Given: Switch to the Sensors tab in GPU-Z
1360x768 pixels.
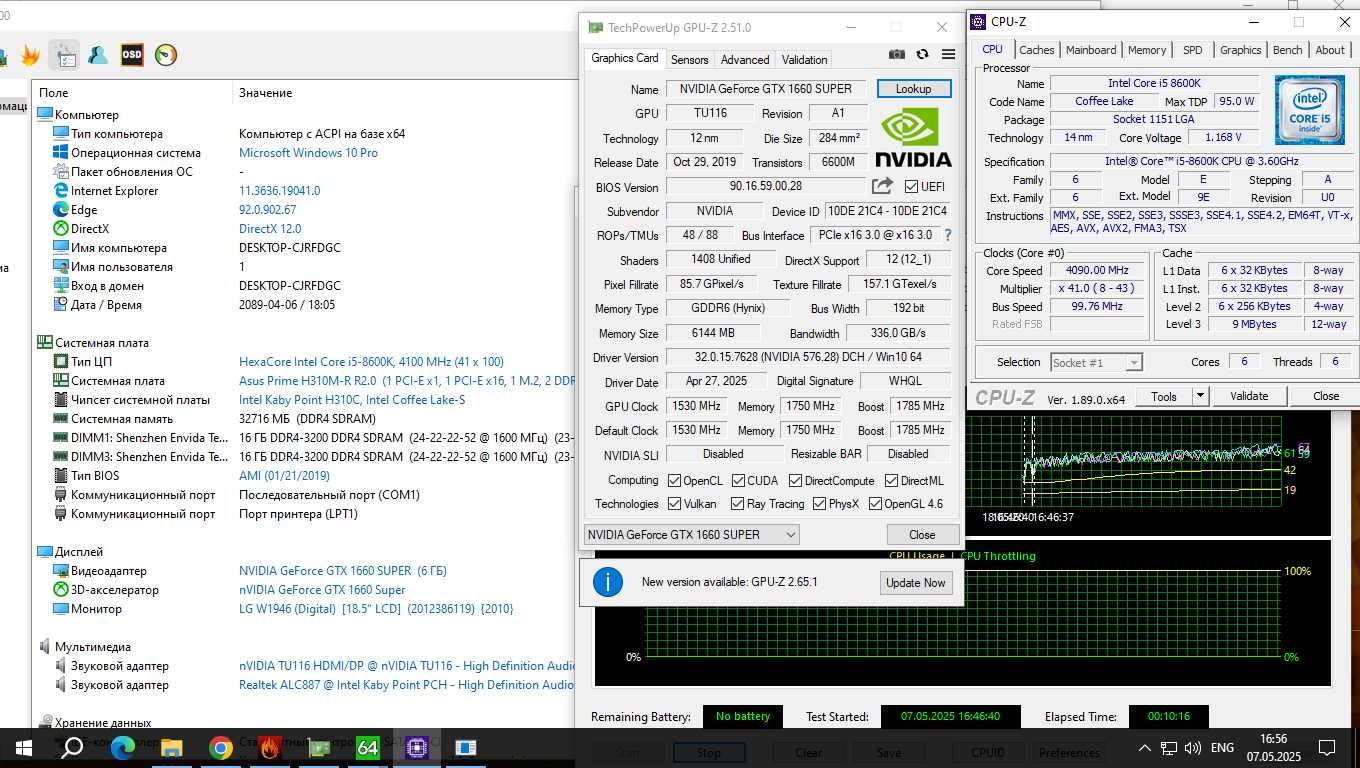Looking at the screenshot, I should pyautogui.click(x=689, y=60).
